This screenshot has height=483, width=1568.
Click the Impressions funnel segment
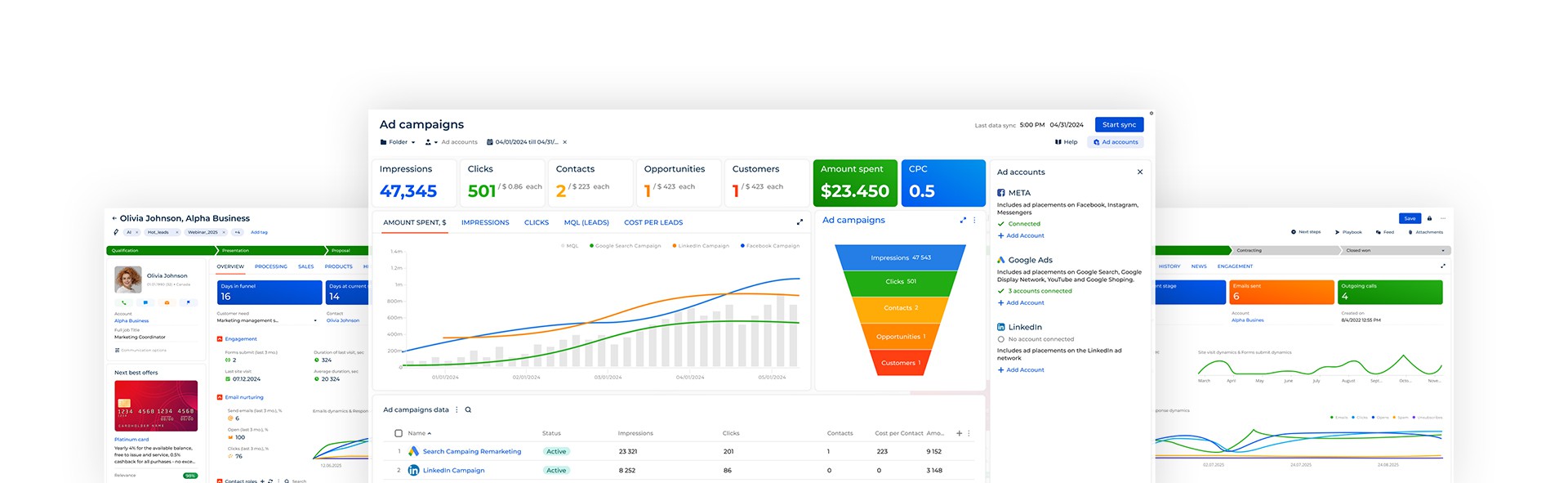click(901, 257)
